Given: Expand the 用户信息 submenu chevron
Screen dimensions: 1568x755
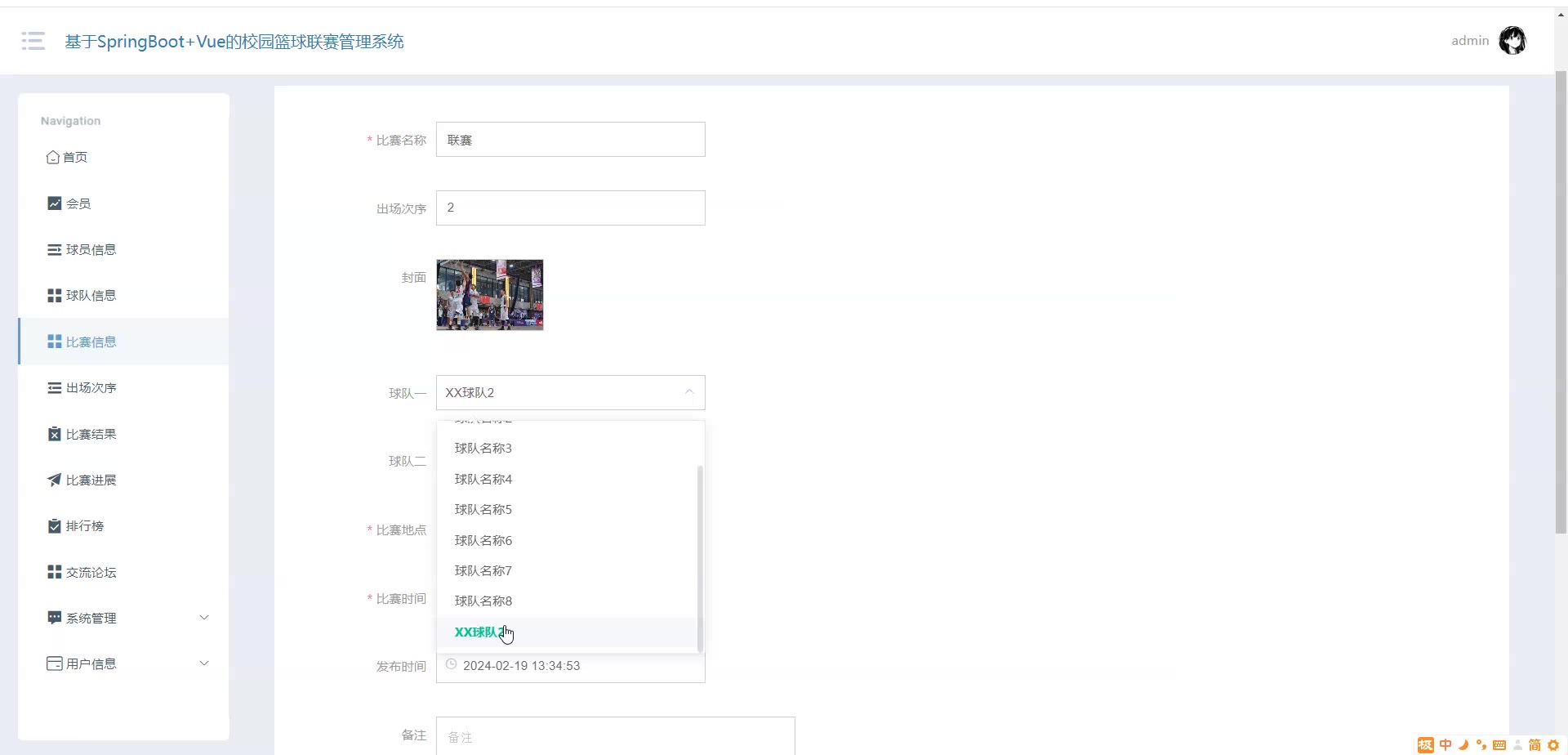Looking at the screenshot, I should [204, 663].
